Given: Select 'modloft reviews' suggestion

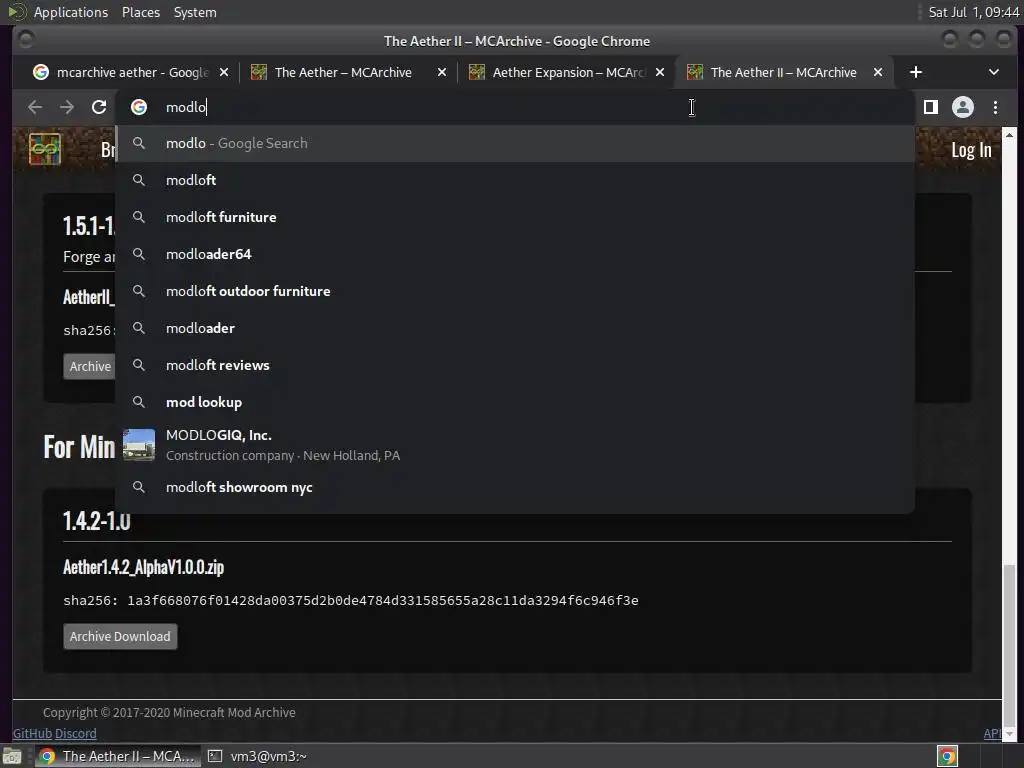Looking at the screenshot, I should [x=515, y=365].
